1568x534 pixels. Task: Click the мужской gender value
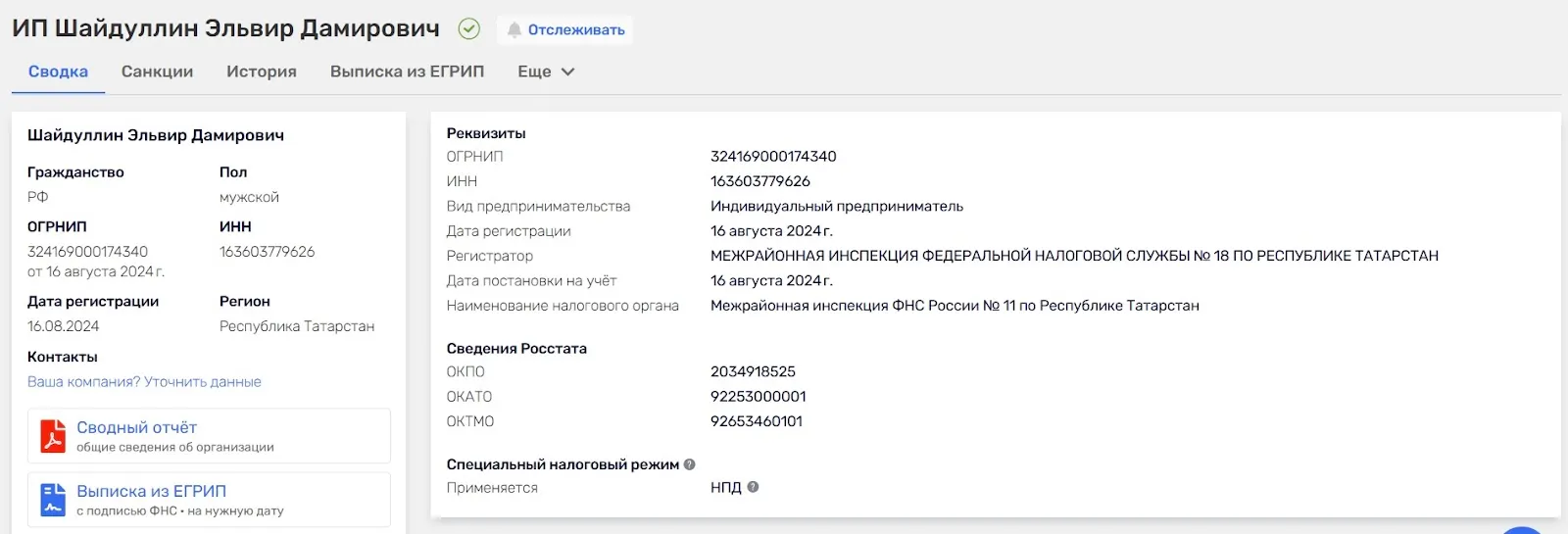click(x=249, y=197)
